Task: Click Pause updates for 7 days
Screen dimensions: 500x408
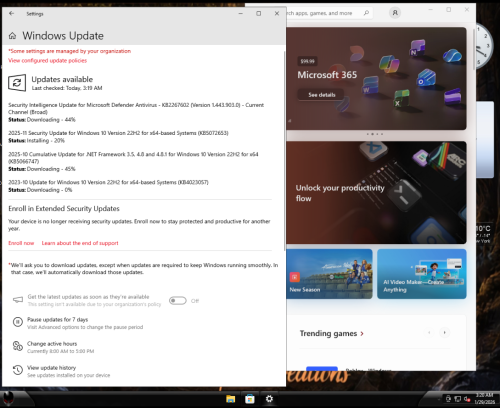Action: pos(57,319)
